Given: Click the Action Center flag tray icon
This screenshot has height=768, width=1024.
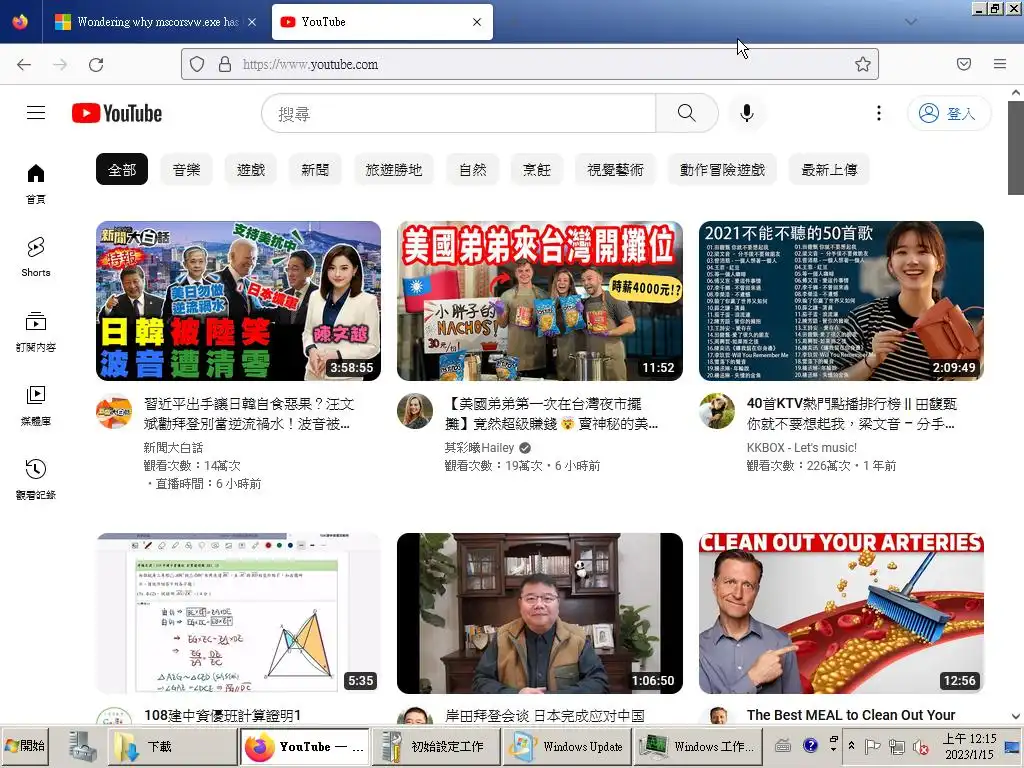Looking at the screenshot, I should [x=872, y=746].
